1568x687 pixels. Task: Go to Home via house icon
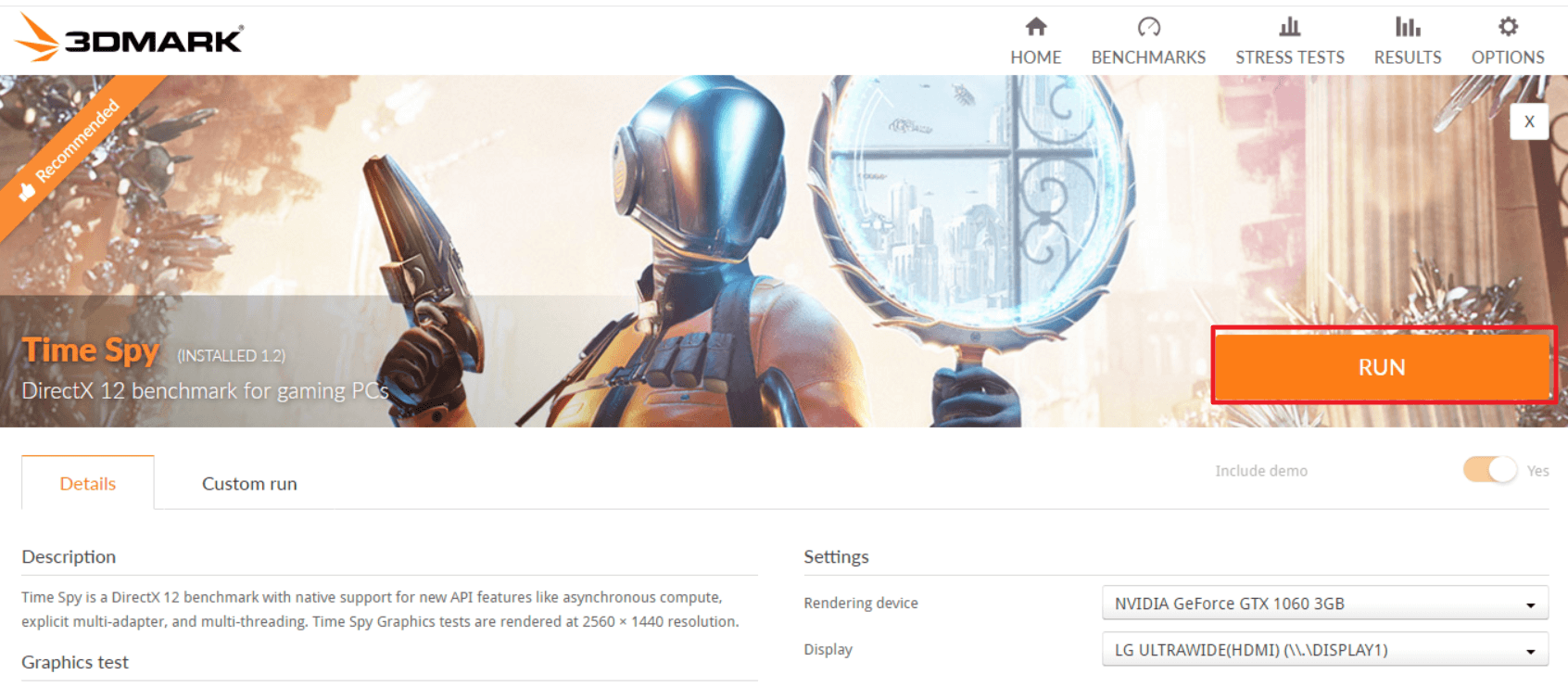coord(1036,26)
